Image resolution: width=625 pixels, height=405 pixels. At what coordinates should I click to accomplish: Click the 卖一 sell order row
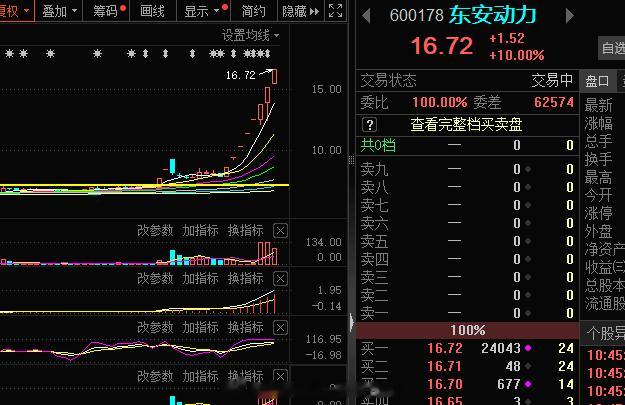pyautogui.click(x=467, y=313)
